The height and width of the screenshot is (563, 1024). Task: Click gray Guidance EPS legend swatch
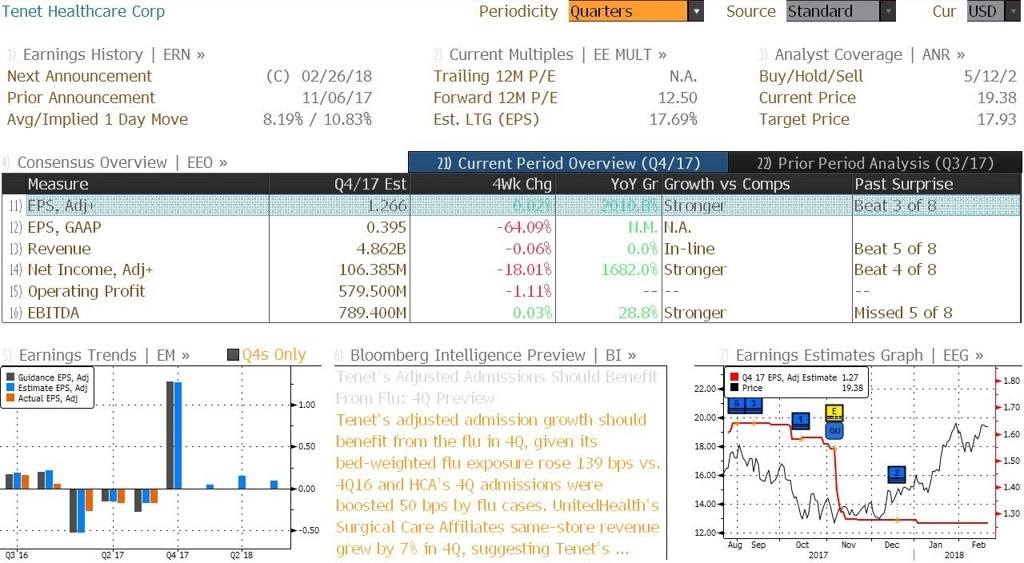click(10, 378)
